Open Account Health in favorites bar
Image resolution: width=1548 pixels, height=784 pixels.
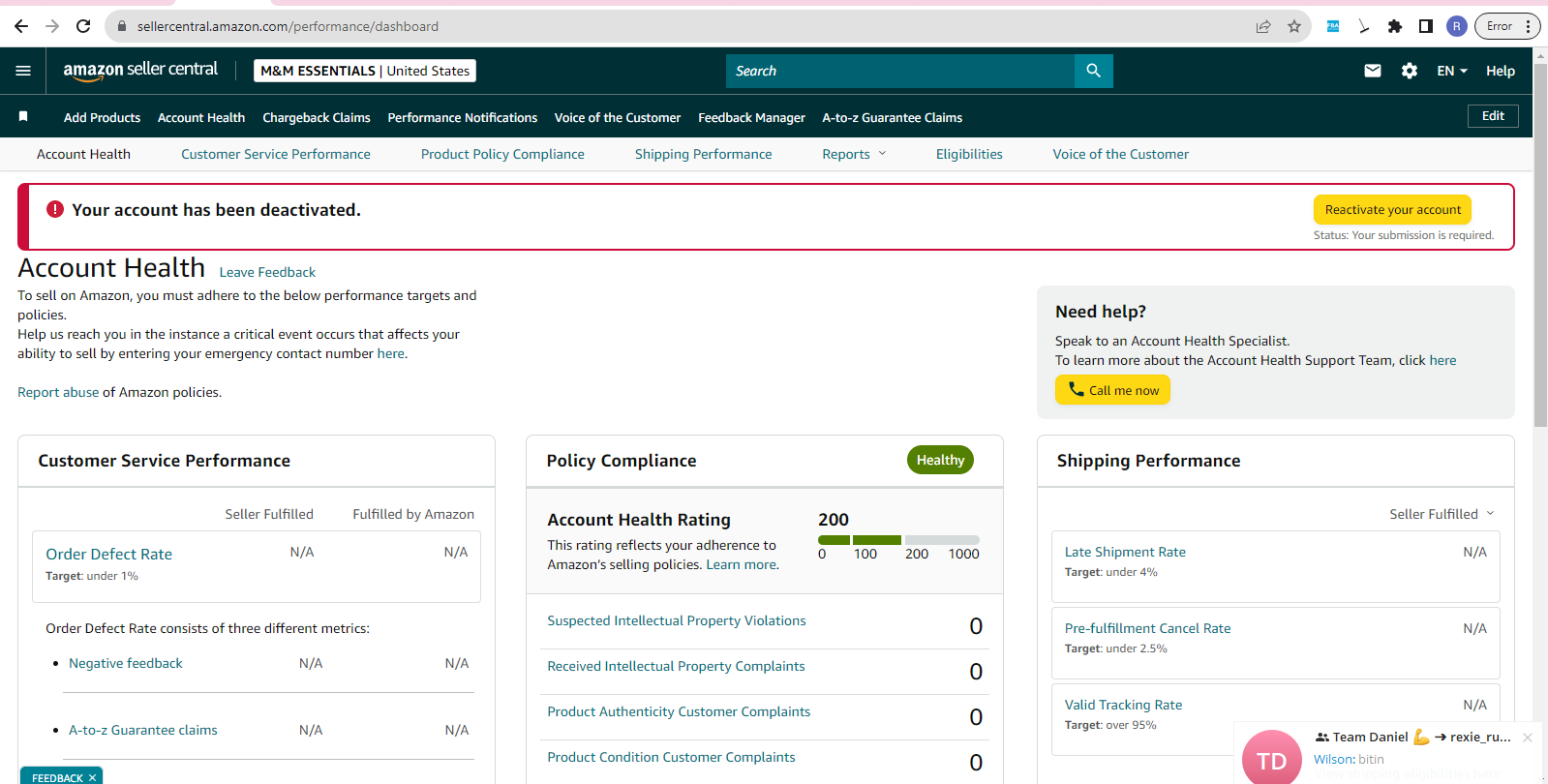click(x=201, y=117)
